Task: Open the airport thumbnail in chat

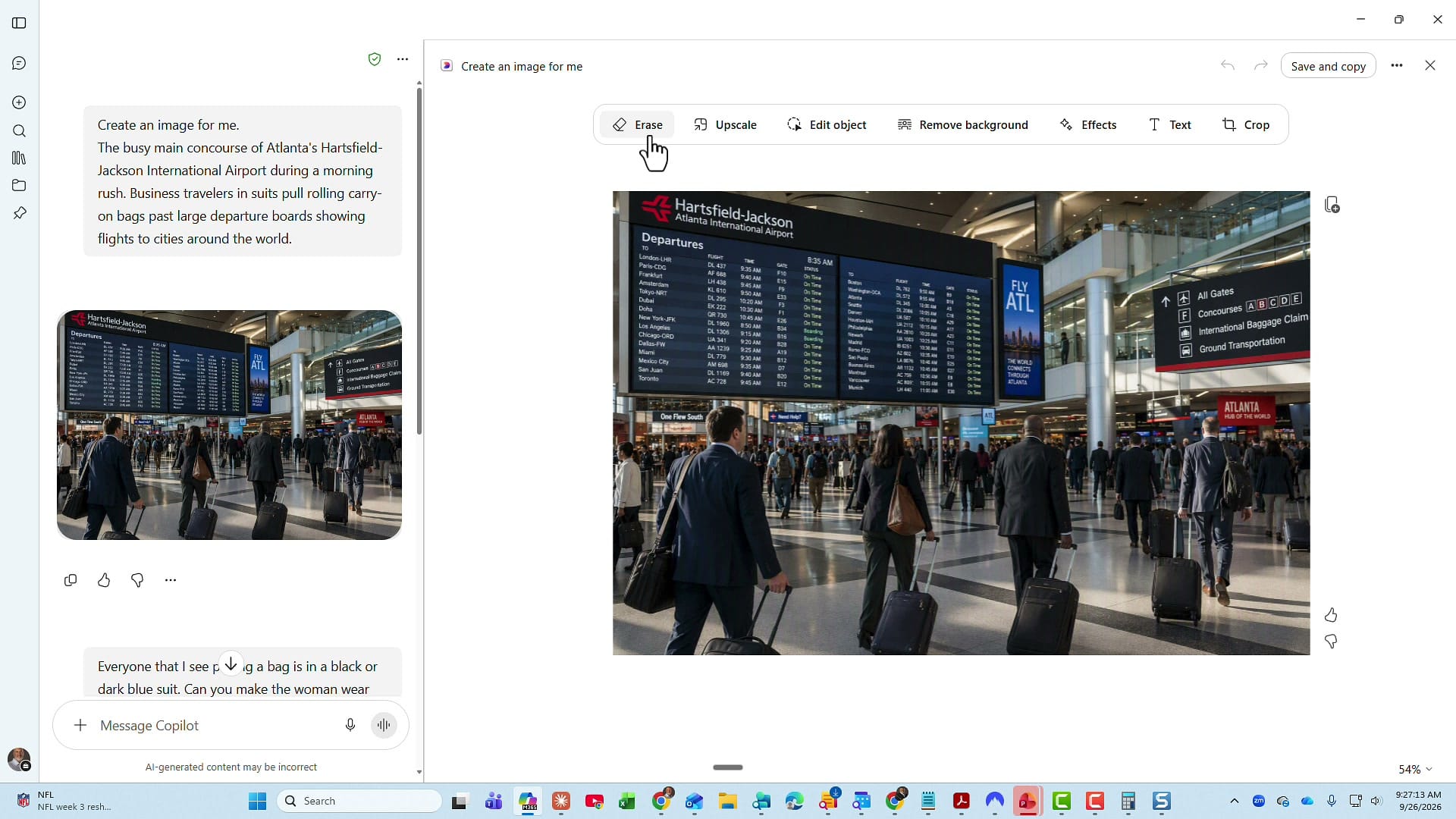Action: 229,425
